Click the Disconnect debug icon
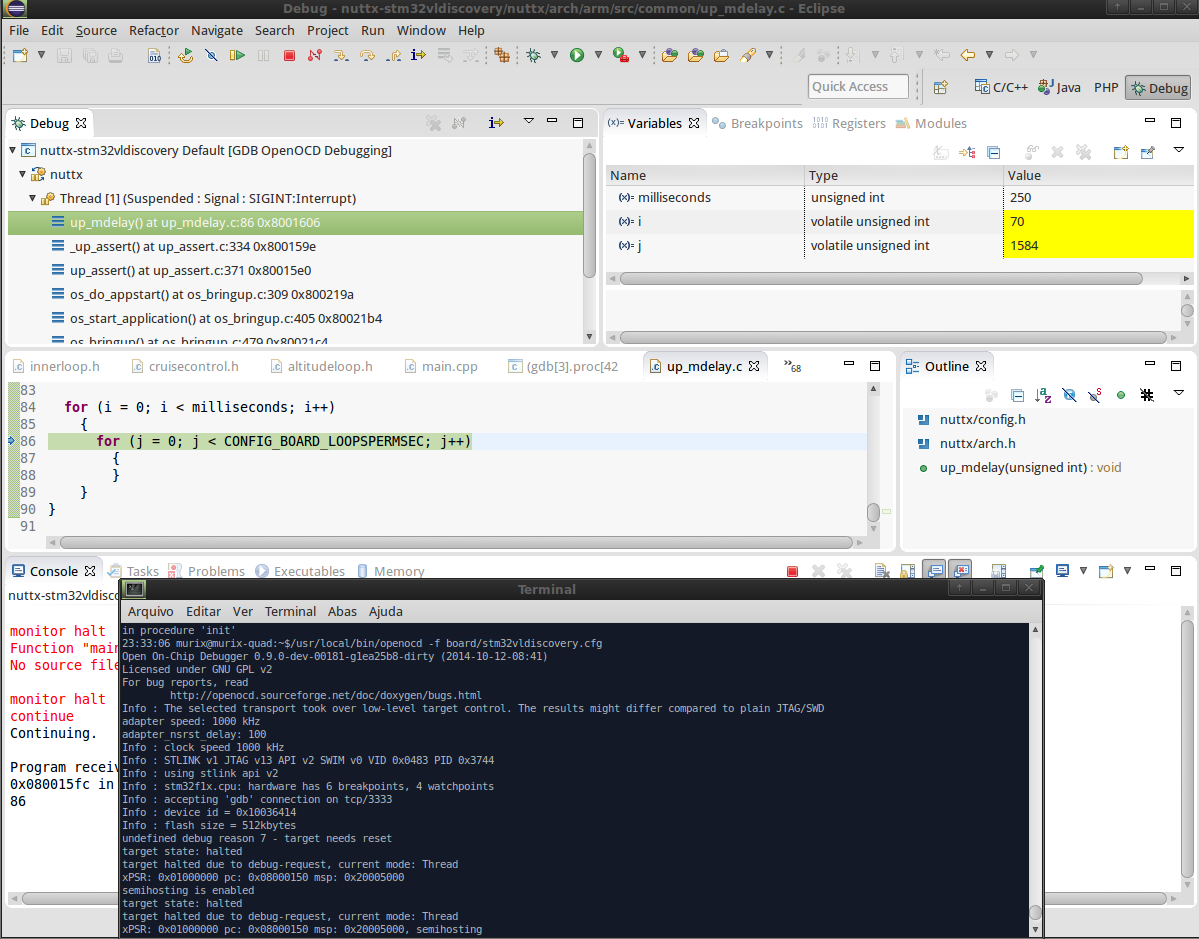 pyautogui.click(x=314, y=55)
